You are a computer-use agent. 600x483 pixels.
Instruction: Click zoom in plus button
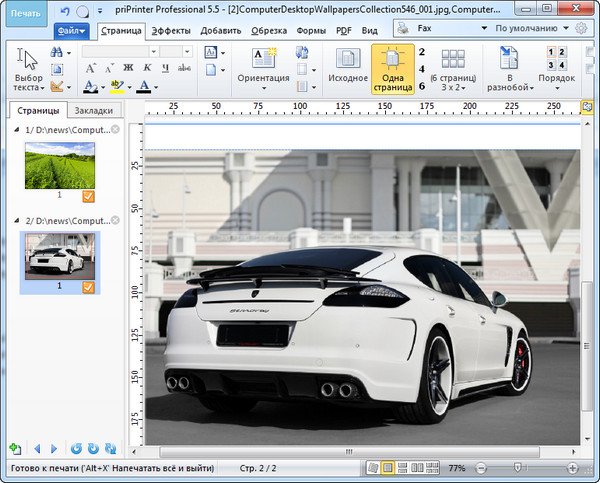pyautogui.click(x=572, y=468)
